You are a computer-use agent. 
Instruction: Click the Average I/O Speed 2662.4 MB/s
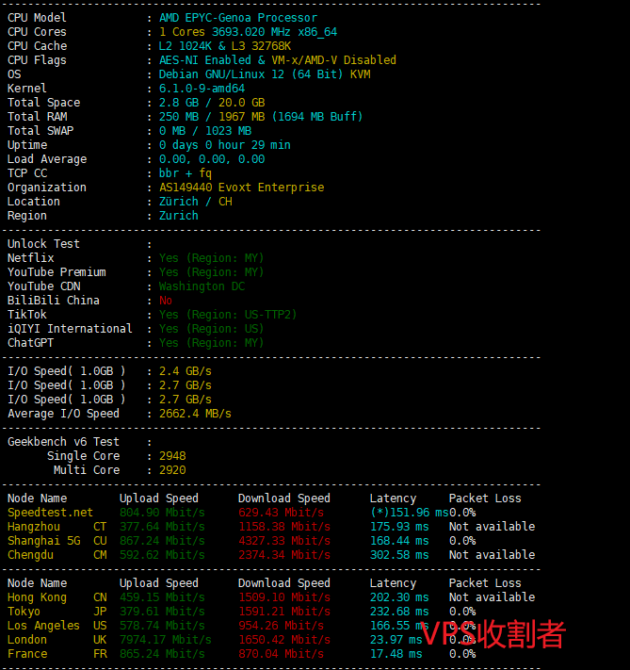pyautogui.click(x=195, y=413)
